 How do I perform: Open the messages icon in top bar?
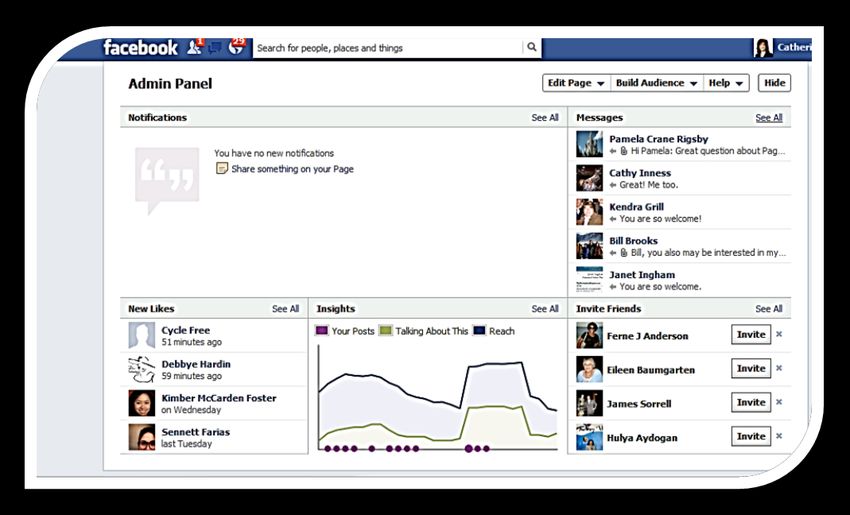[215, 48]
